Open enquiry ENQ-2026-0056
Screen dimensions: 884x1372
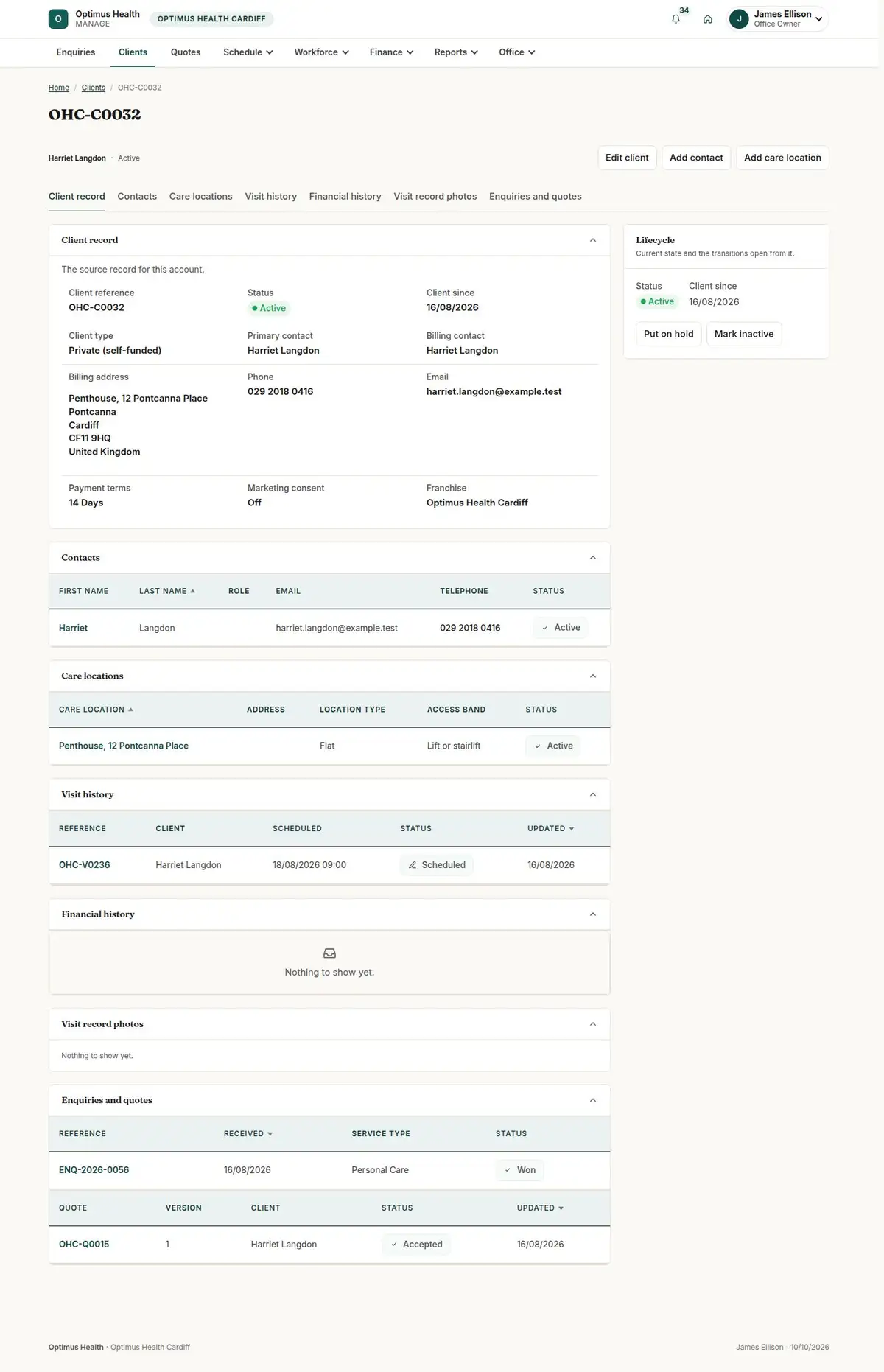tap(94, 1170)
